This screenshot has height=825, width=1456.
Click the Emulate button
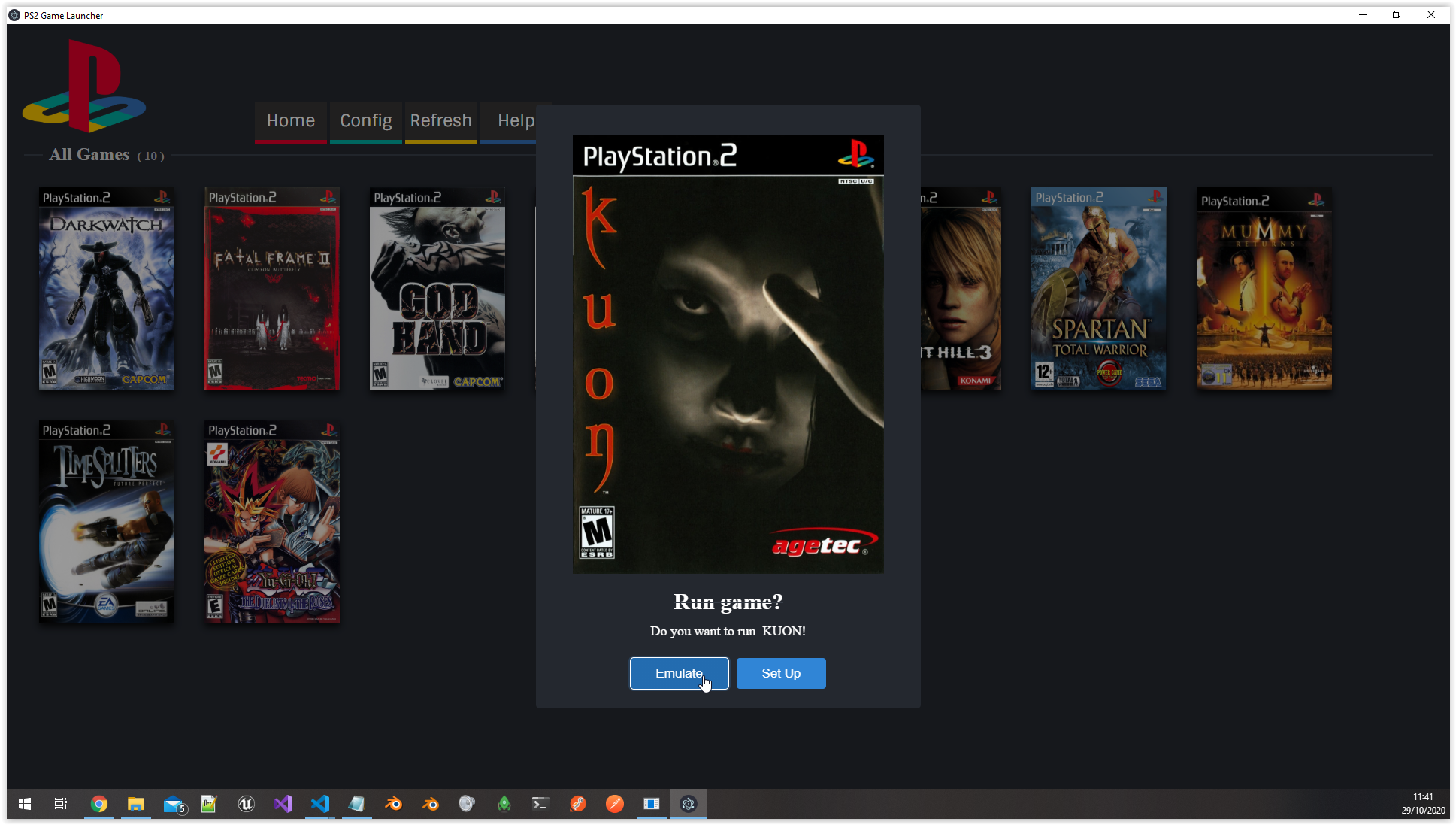coord(679,673)
